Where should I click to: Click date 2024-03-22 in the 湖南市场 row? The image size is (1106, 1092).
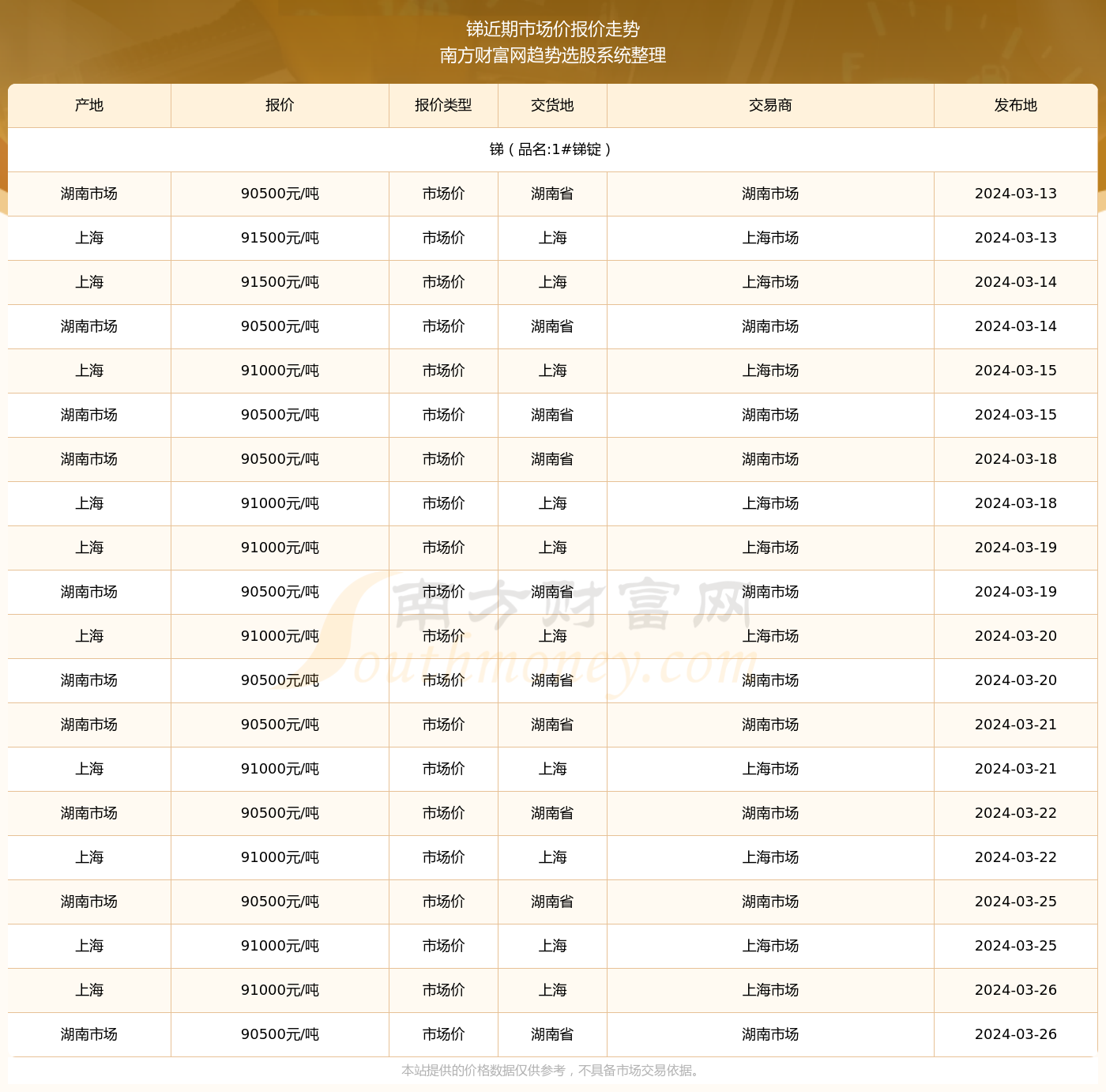pos(1015,813)
